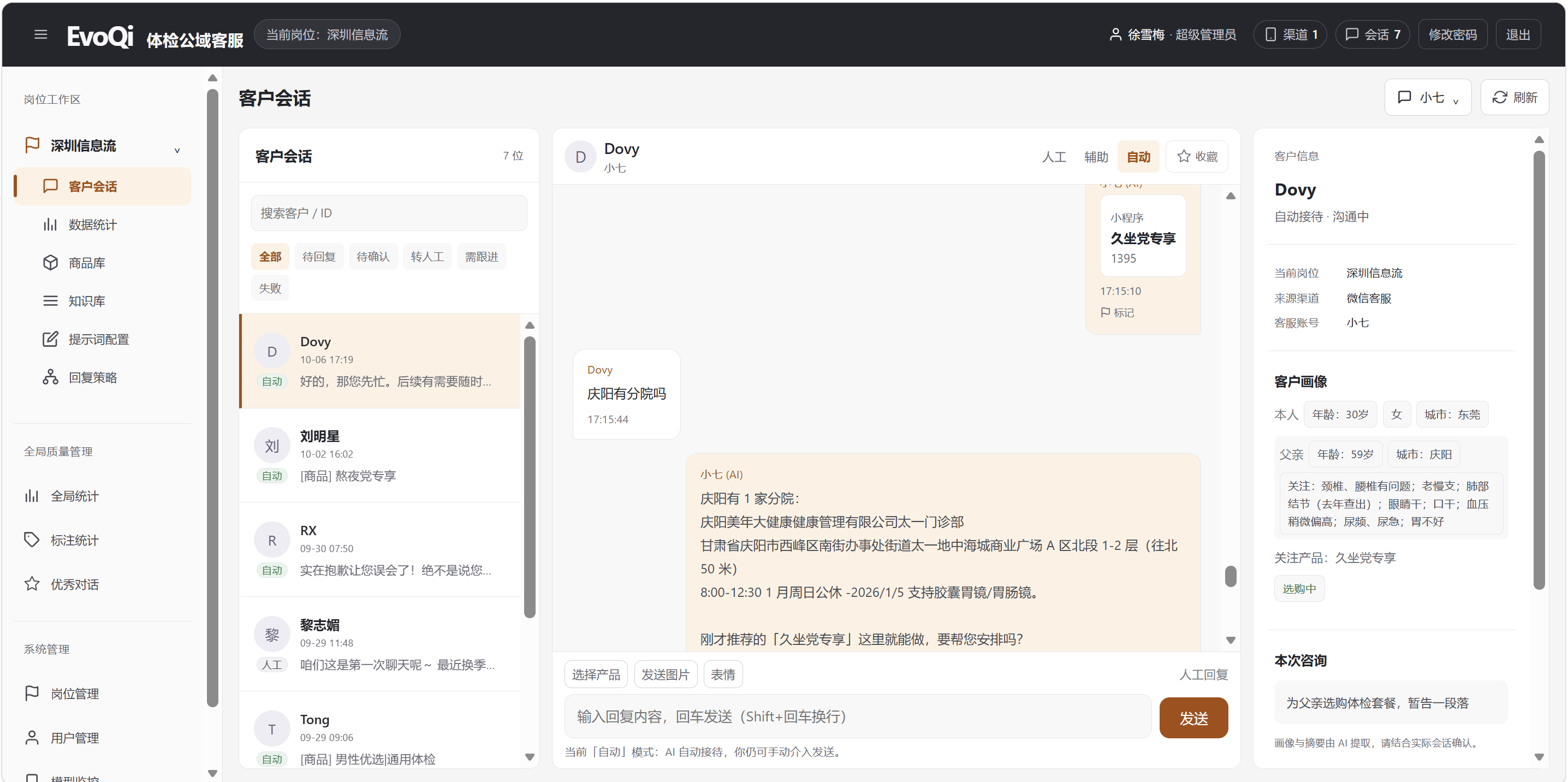
Task: Open 标注统计 tag icon
Action: [32, 540]
